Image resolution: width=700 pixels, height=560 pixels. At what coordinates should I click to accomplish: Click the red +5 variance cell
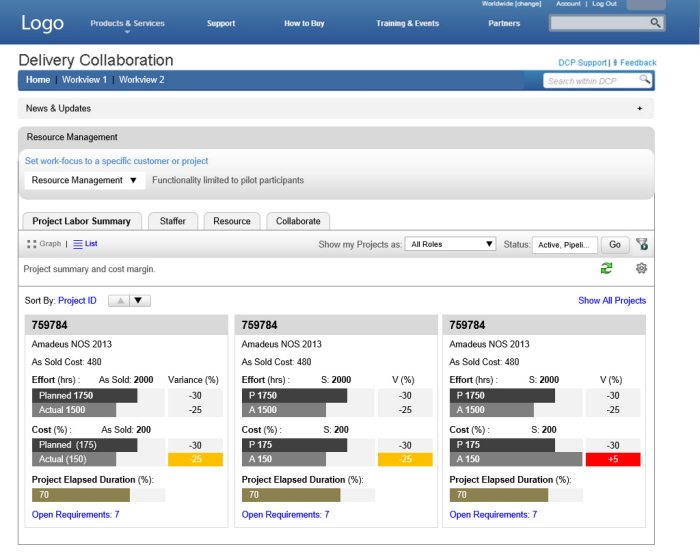pos(613,459)
